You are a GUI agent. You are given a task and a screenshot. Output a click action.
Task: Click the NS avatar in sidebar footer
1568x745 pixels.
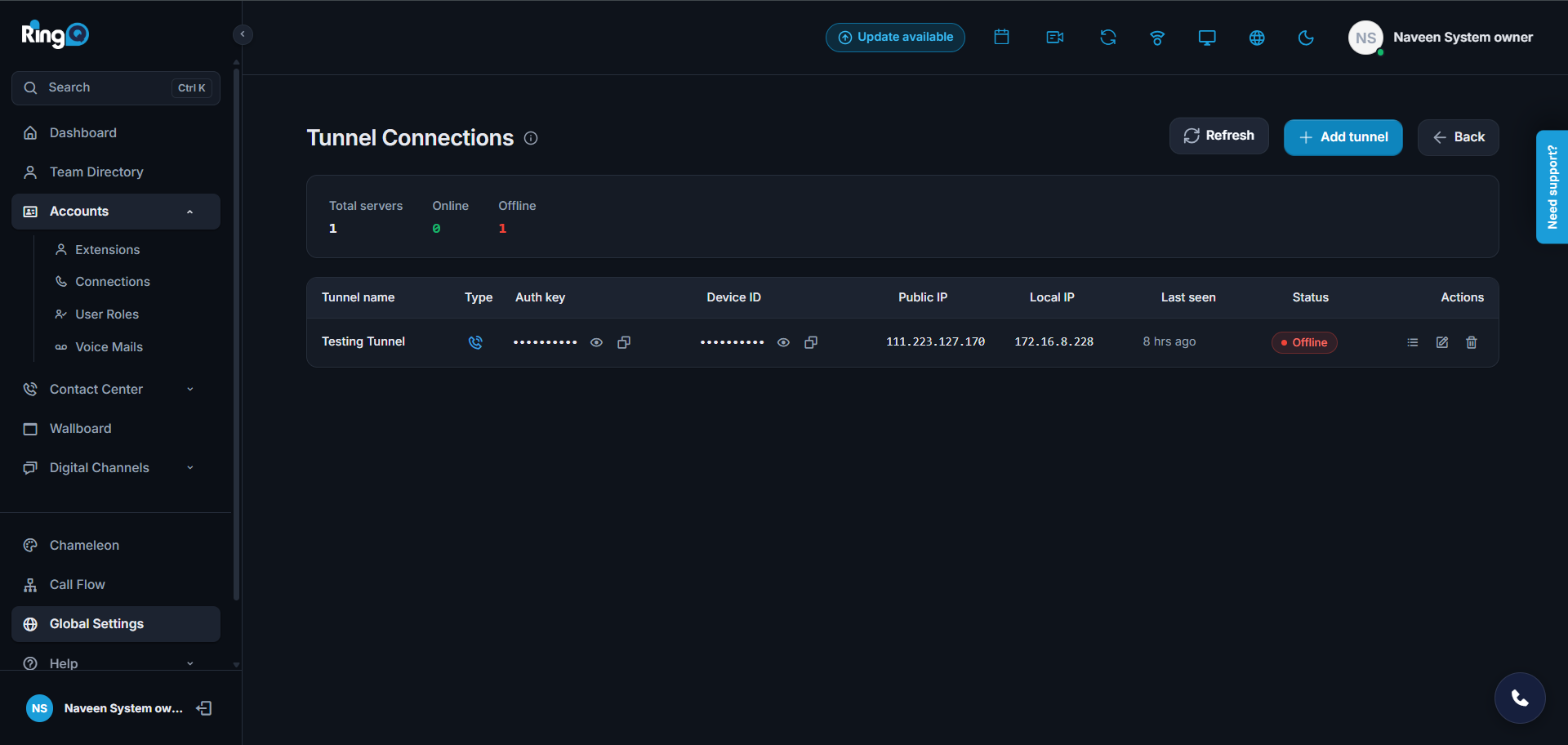[x=39, y=708]
